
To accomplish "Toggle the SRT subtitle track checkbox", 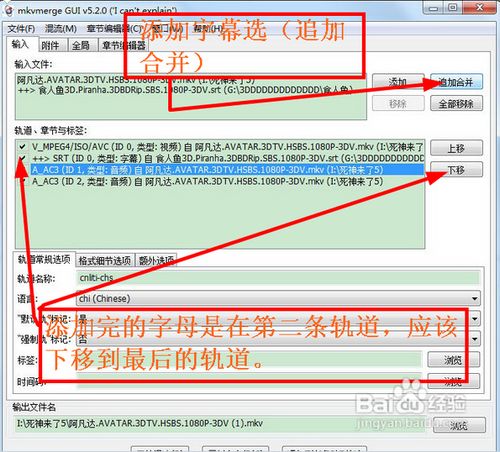I will (22, 158).
